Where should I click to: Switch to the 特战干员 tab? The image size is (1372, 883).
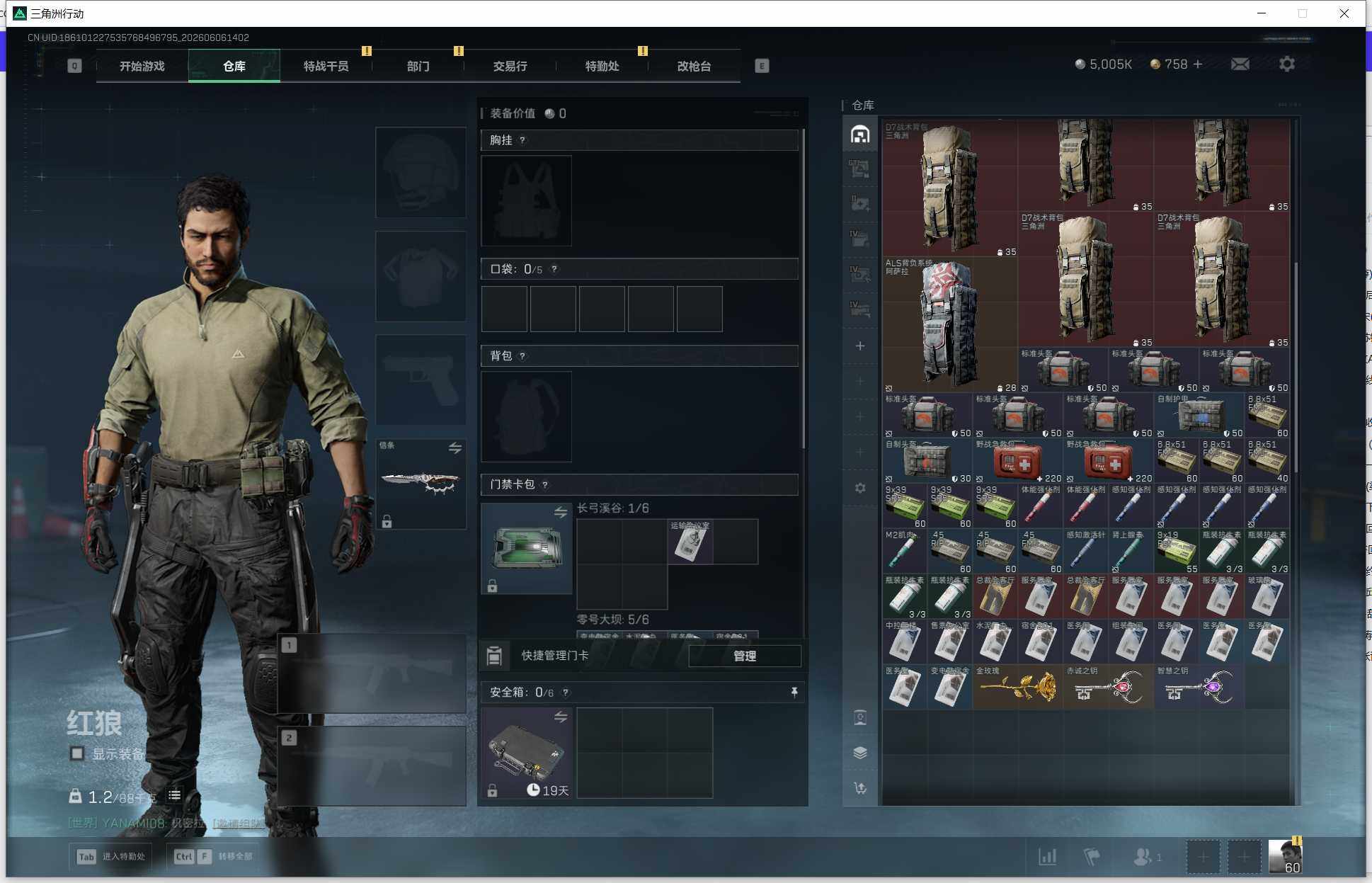[326, 66]
